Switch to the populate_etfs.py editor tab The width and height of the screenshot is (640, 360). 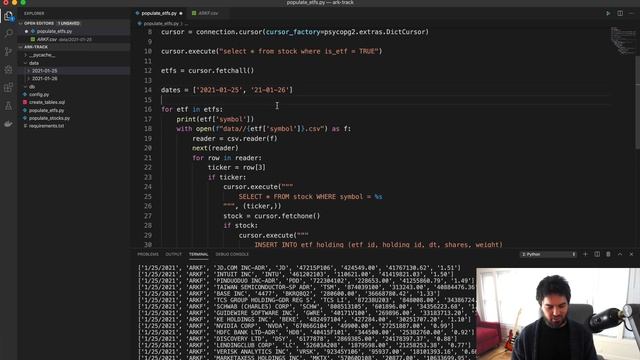159,13
